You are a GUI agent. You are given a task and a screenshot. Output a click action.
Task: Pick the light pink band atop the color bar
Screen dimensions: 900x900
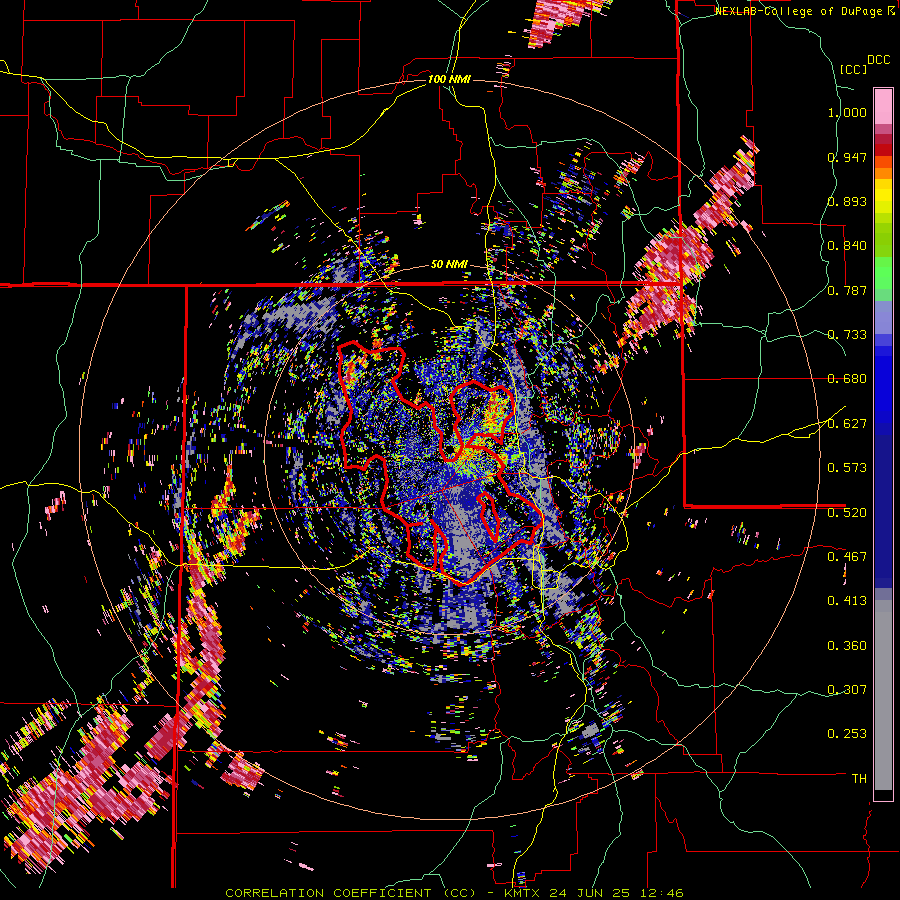point(883,107)
